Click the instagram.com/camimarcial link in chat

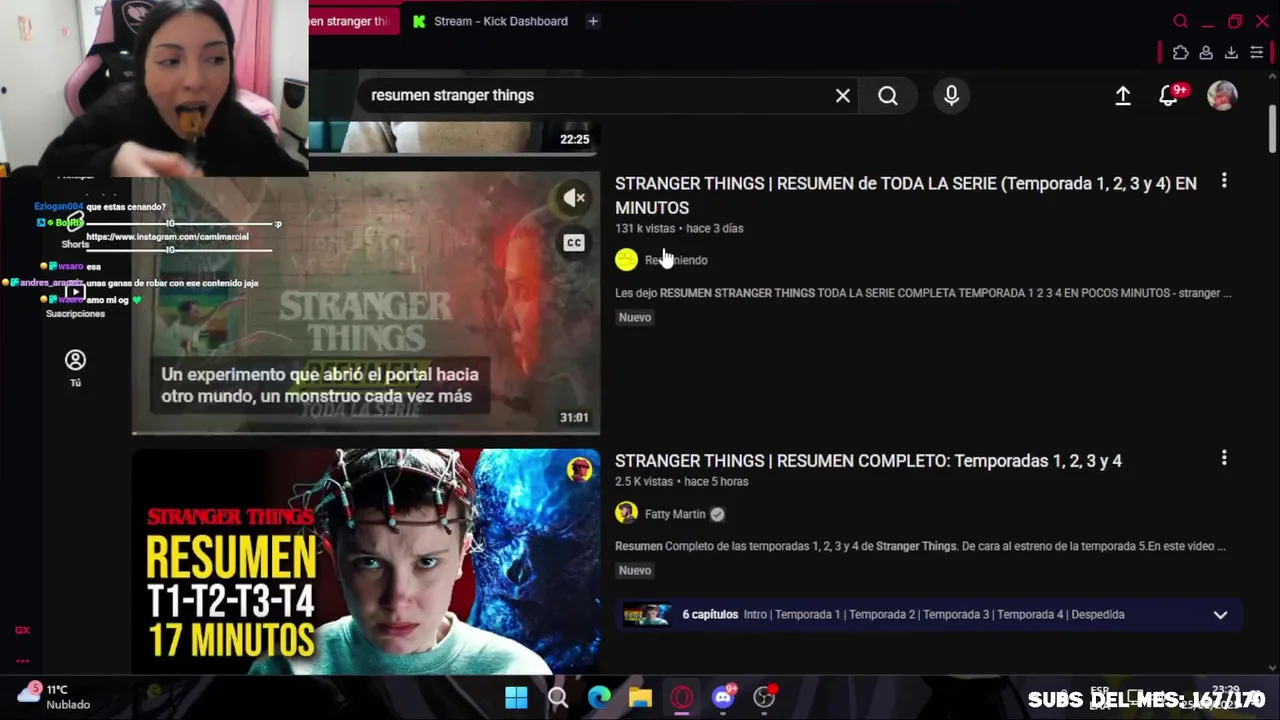(x=167, y=237)
